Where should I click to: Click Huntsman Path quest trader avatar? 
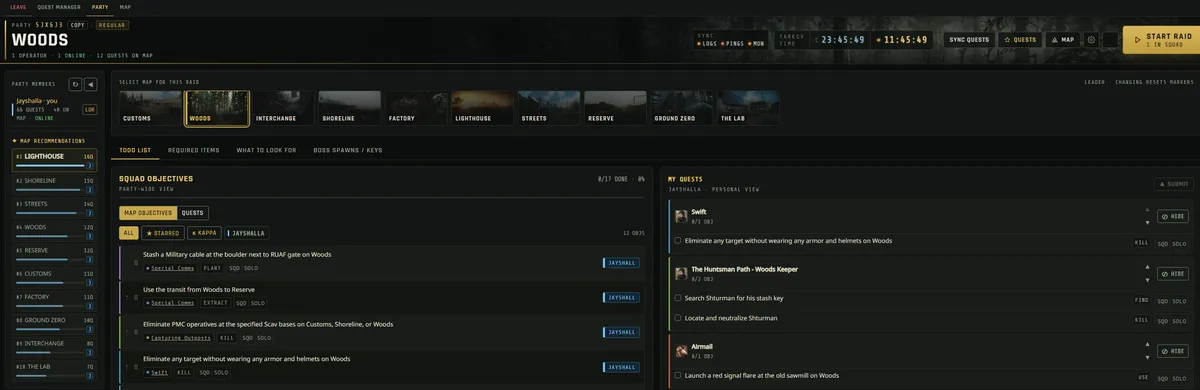pyautogui.click(x=681, y=272)
